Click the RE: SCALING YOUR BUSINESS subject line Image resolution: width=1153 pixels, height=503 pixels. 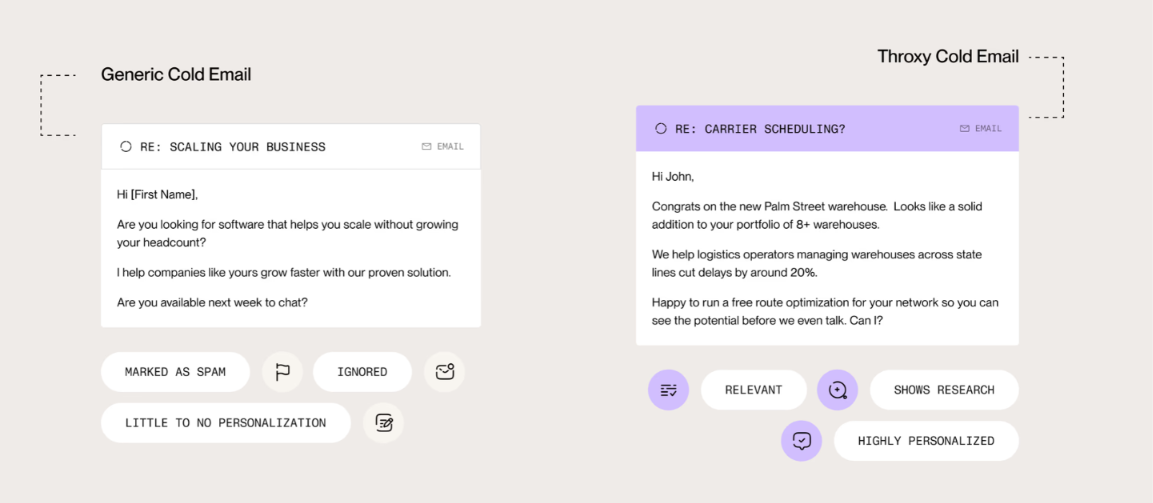tap(232, 146)
